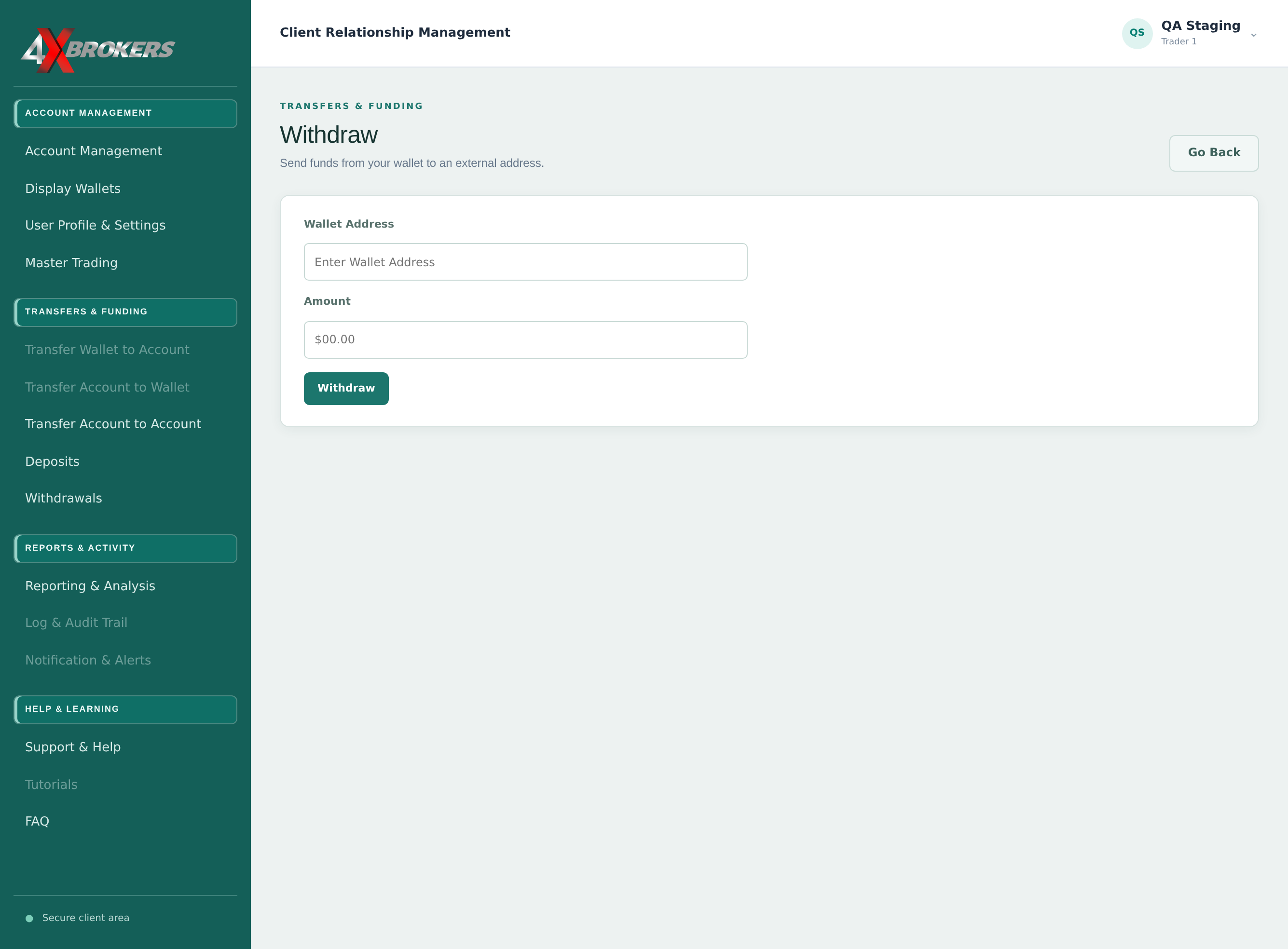The height and width of the screenshot is (949, 1288).
Task: Open the QS user avatar
Action: pos(1137,33)
